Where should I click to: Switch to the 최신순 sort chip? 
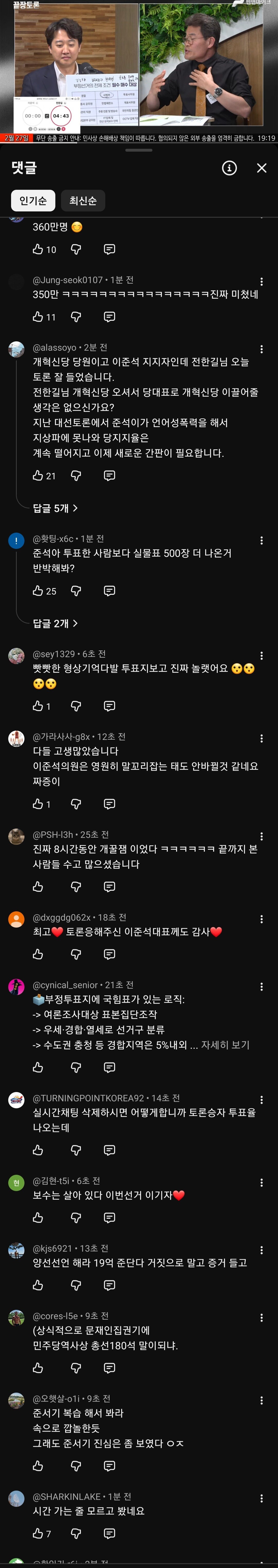83,201
